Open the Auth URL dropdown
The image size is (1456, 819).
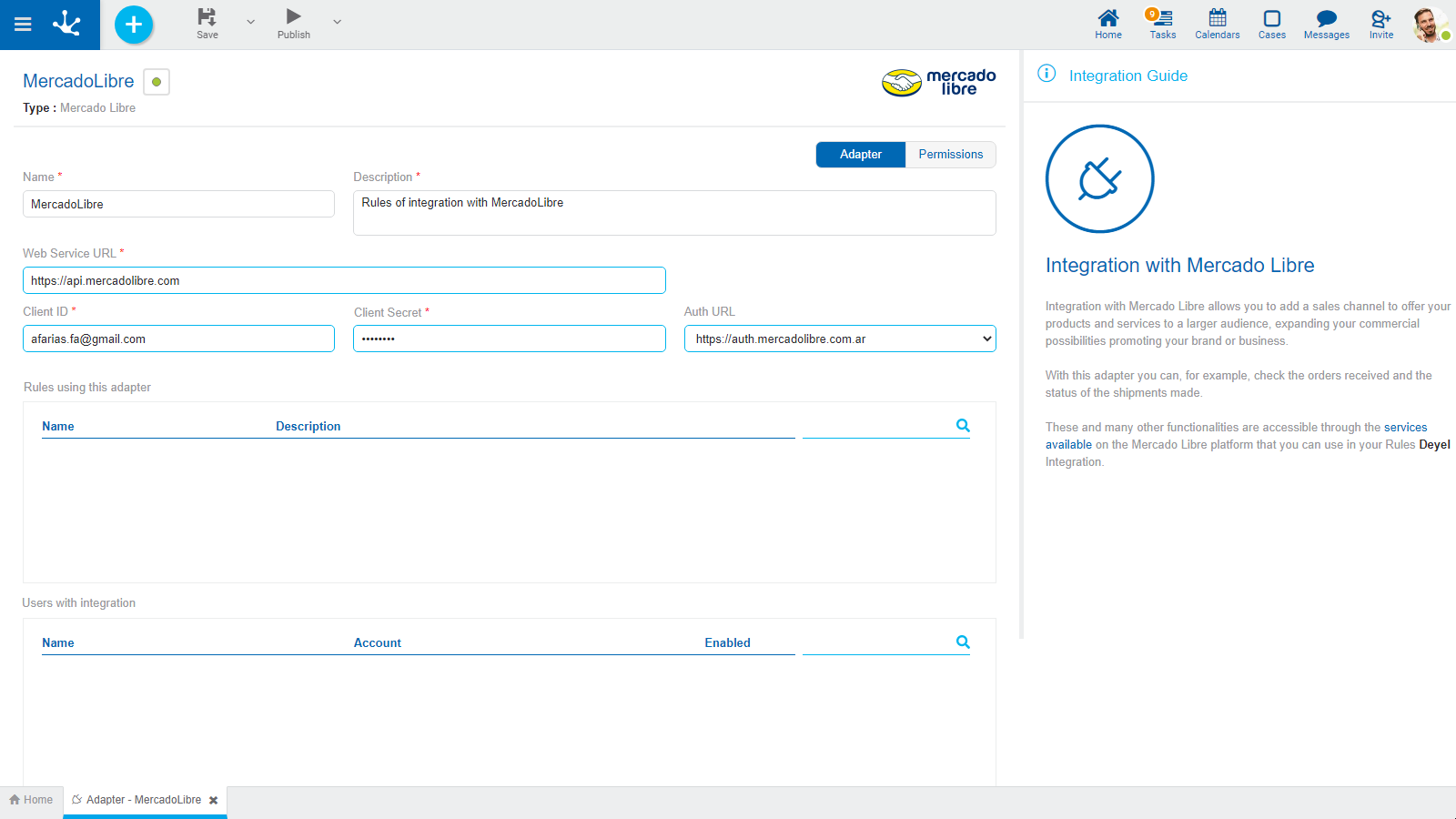[839, 339]
